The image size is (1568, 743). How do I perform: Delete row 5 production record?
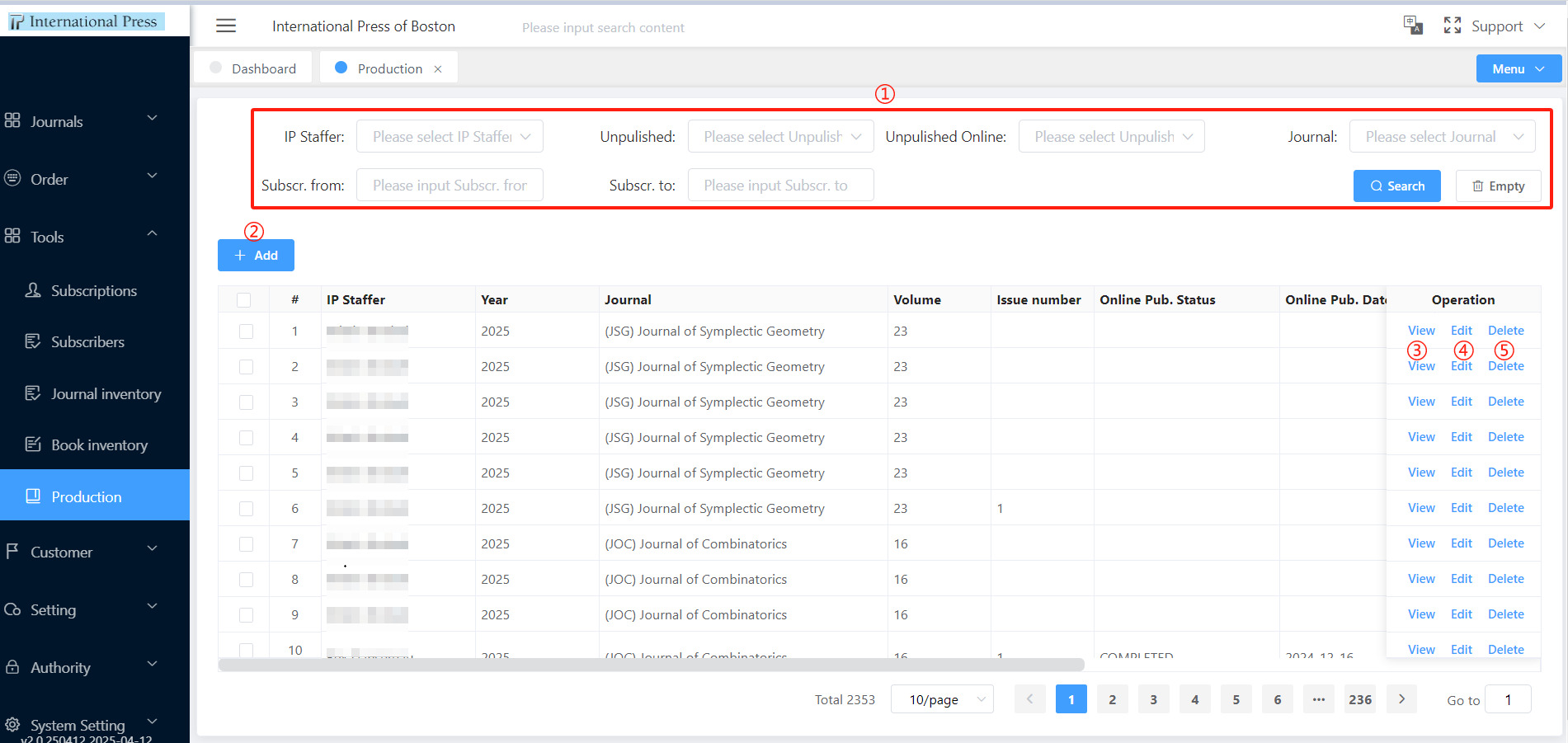(1506, 473)
